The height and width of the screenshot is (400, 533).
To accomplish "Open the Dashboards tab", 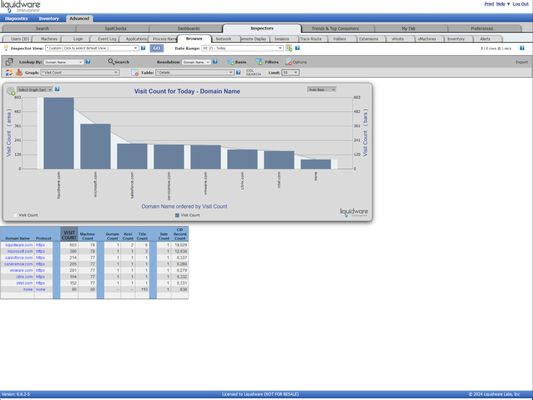I will point(189,29).
